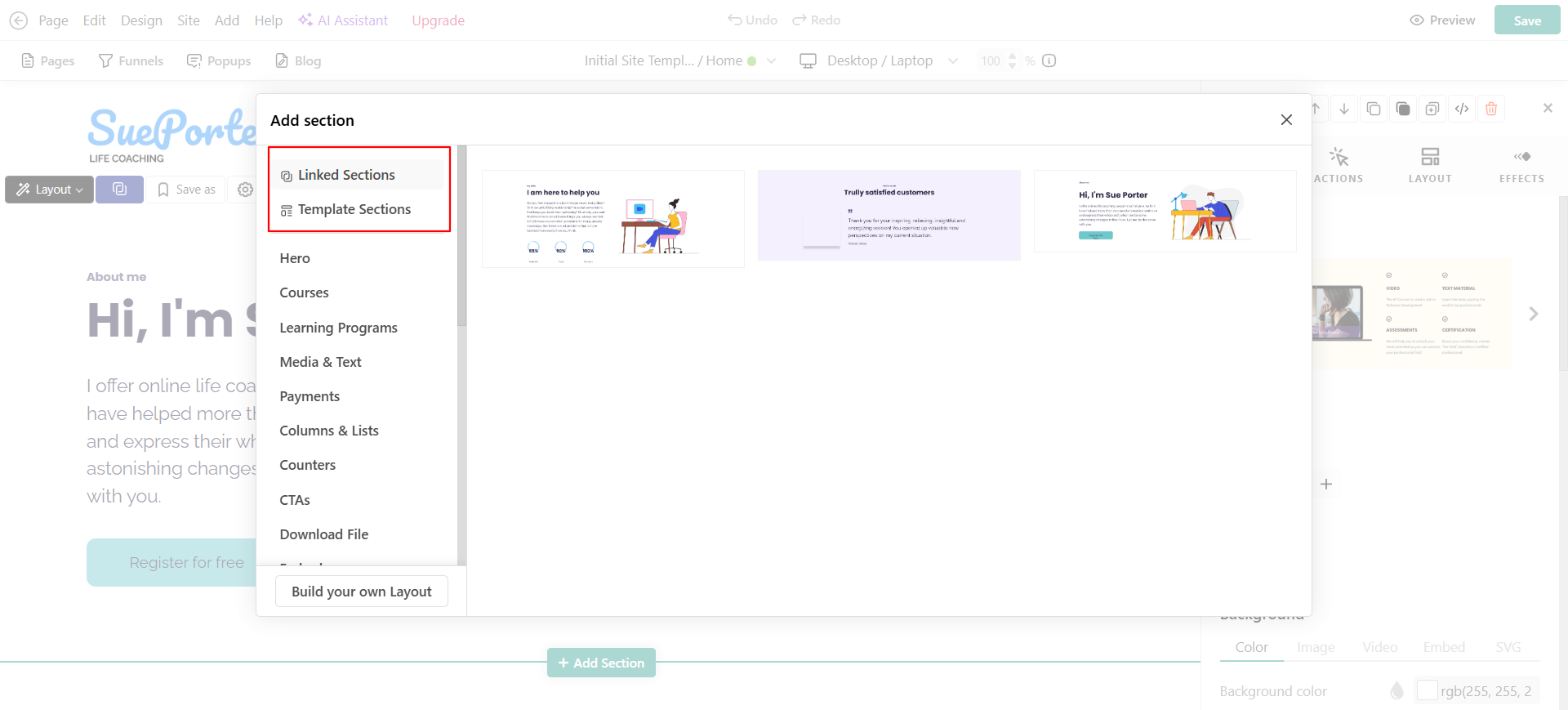Close the right side properties panel
Screen dimensions: 1568x710
click(x=1548, y=108)
